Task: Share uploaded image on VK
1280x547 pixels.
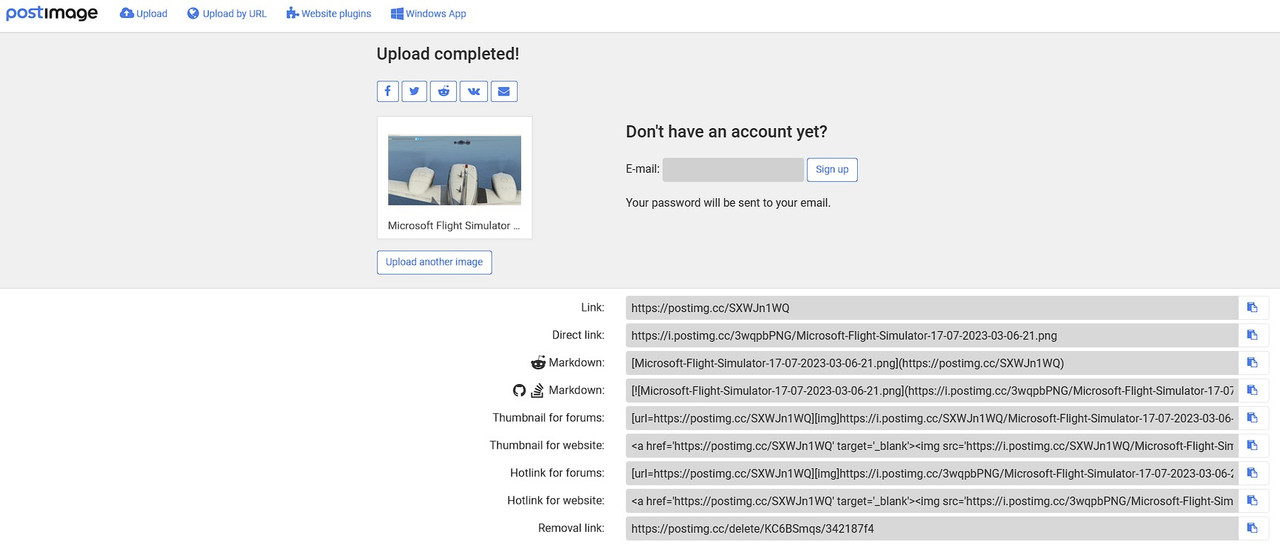Action: pos(474,91)
